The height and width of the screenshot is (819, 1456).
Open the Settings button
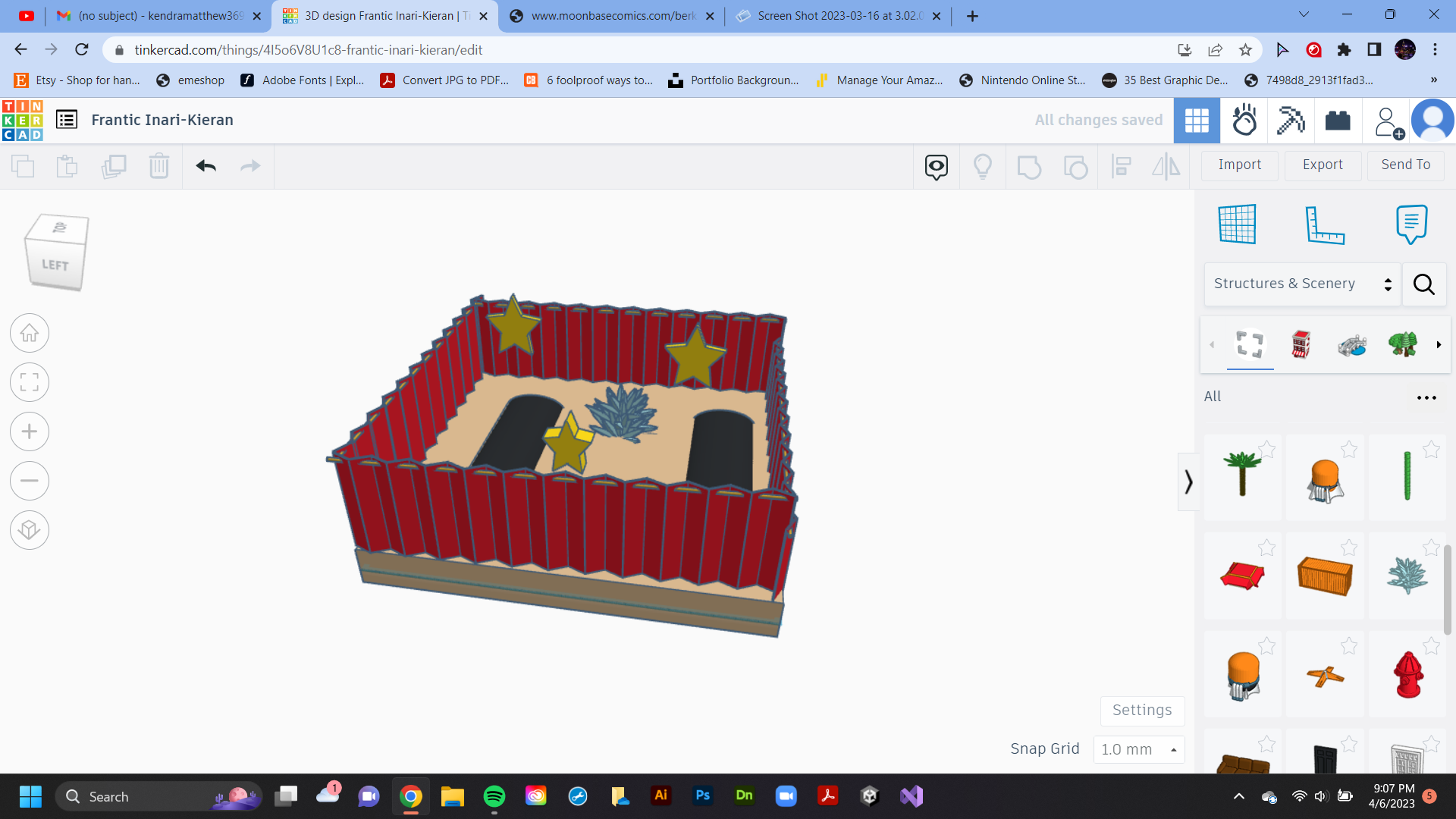[1142, 711]
